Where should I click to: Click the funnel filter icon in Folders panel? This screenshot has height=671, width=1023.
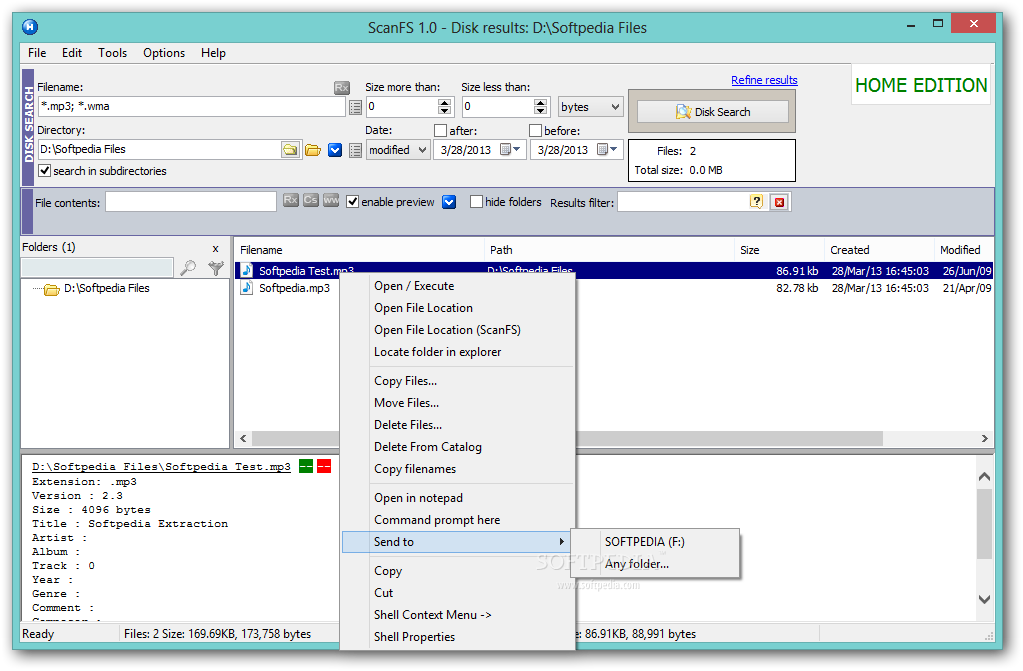tap(215, 268)
